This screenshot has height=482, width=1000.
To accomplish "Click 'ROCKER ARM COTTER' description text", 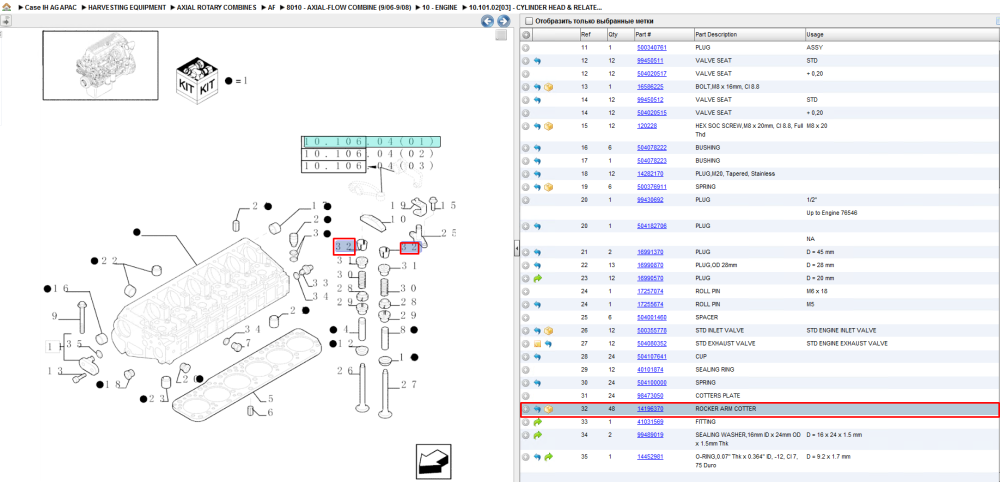I will pos(725,409).
